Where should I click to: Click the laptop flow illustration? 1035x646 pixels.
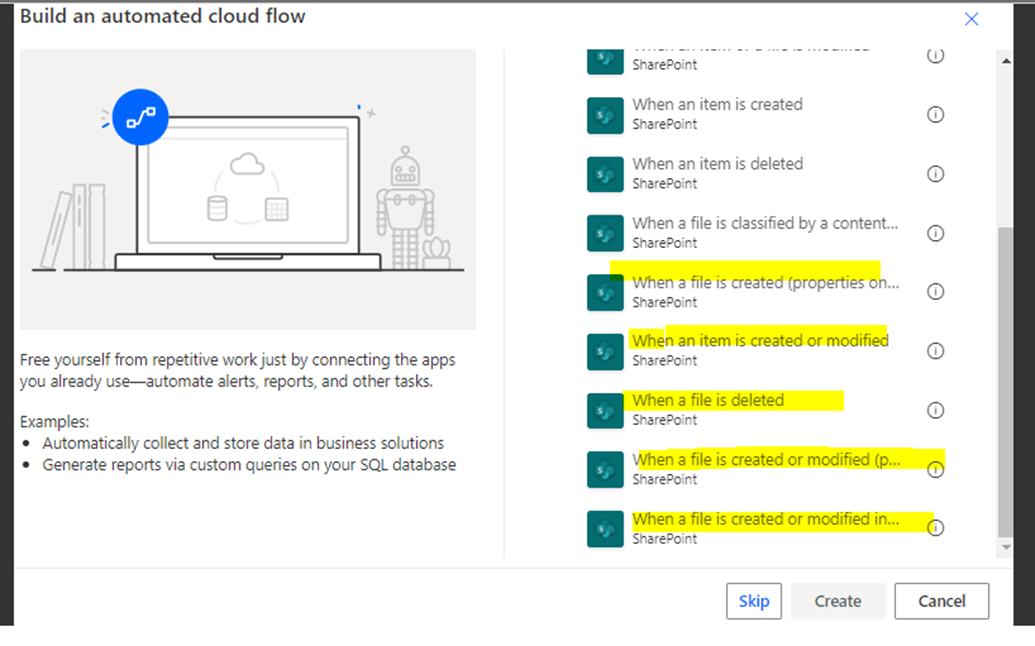248,189
